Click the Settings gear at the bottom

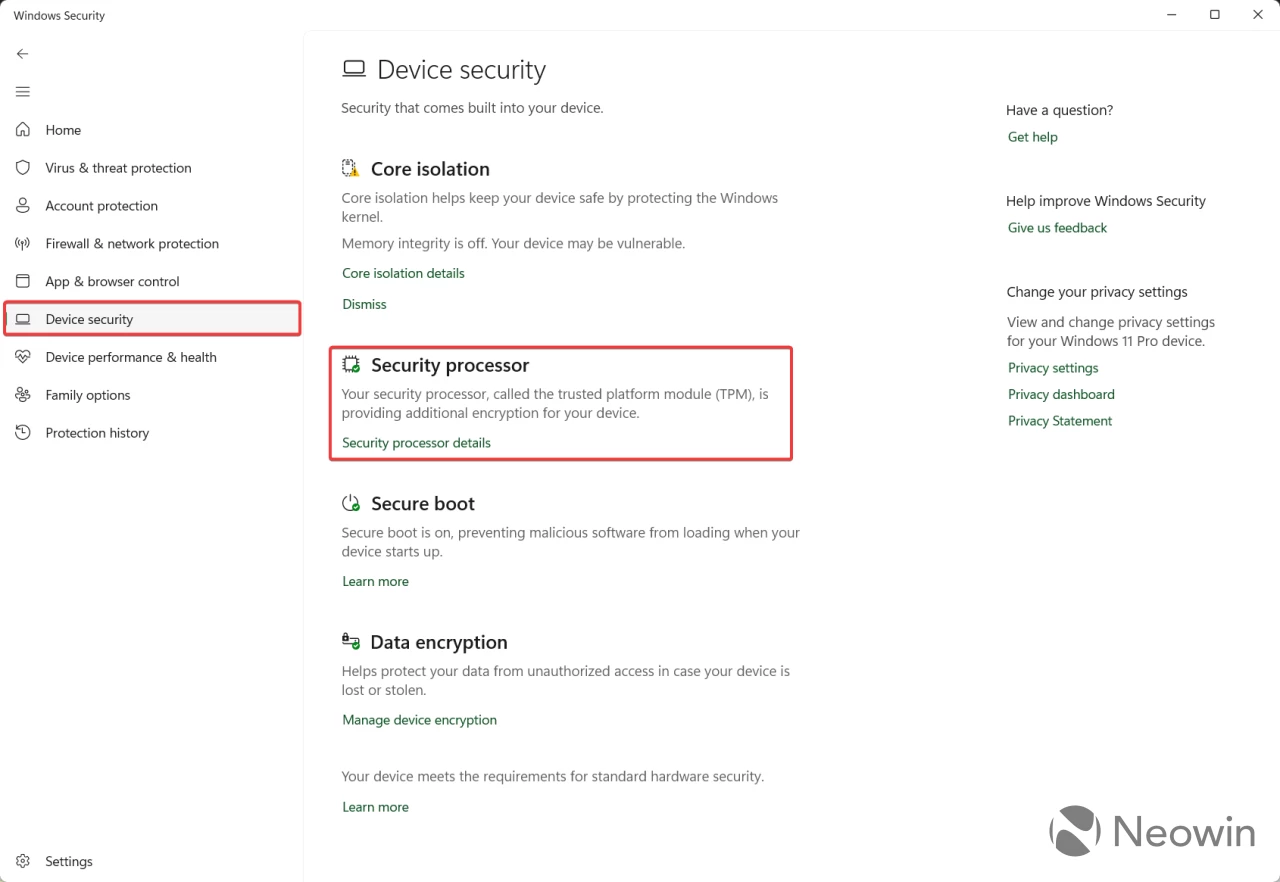pyautogui.click(x=22, y=861)
